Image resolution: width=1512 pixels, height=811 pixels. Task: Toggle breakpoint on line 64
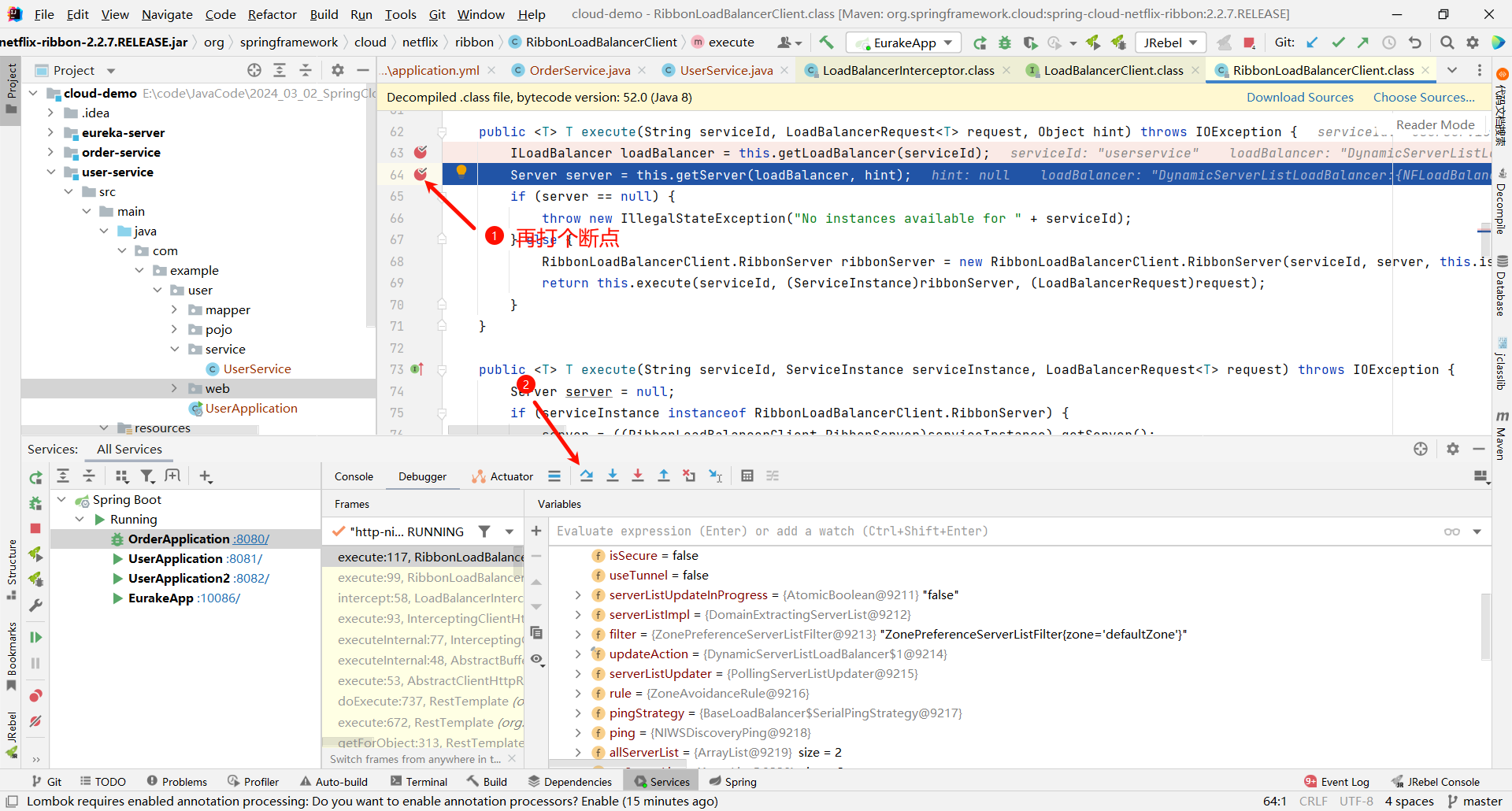tap(421, 174)
